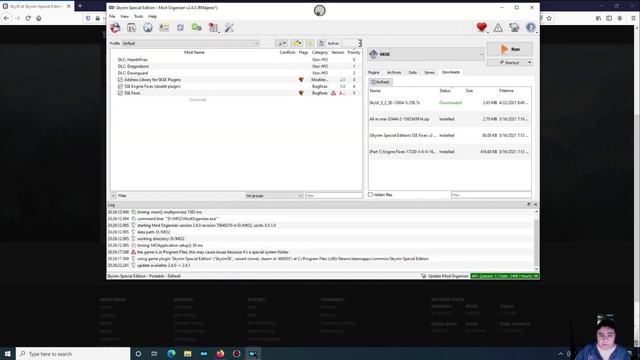Click the mod list wrench actions button
The height and width of the screenshot is (360, 640).
click(281, 43)
